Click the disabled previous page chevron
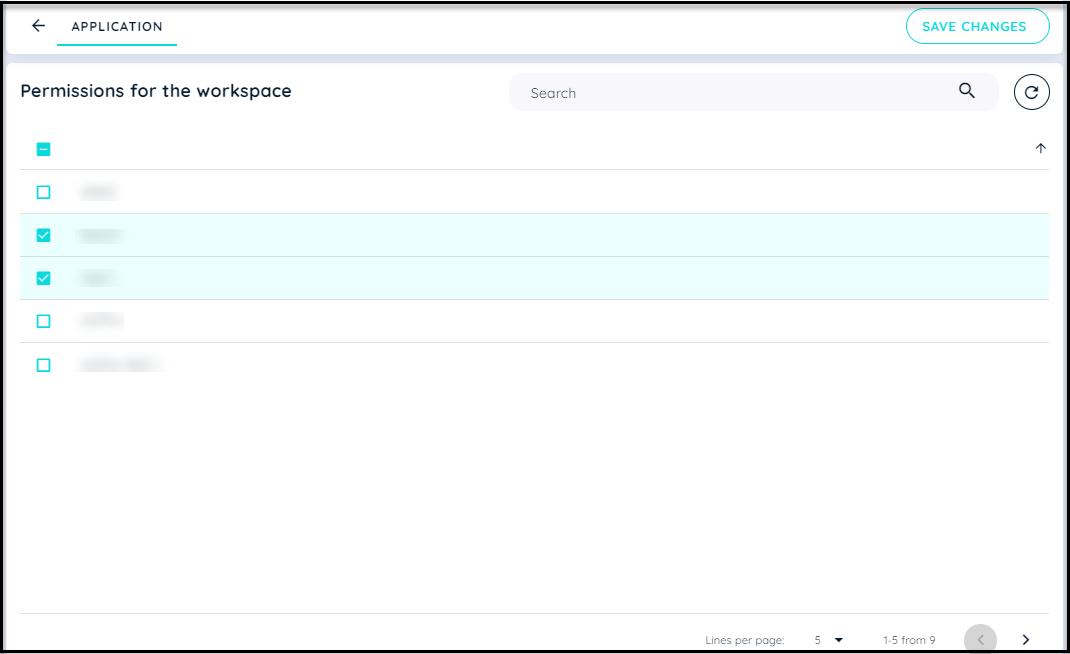The height and width of the screenshot is (654, 1070). click(980, 638)
